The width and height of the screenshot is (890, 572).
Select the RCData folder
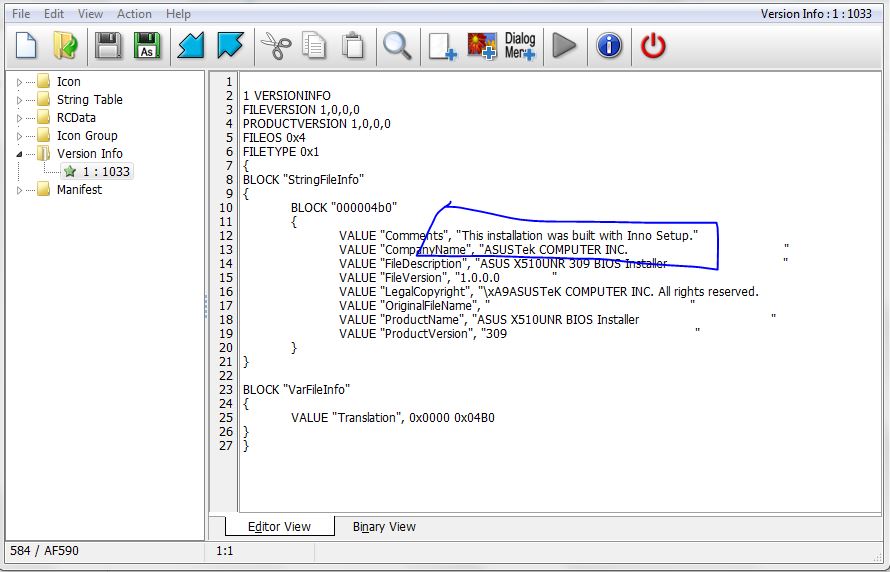(76, 117)
